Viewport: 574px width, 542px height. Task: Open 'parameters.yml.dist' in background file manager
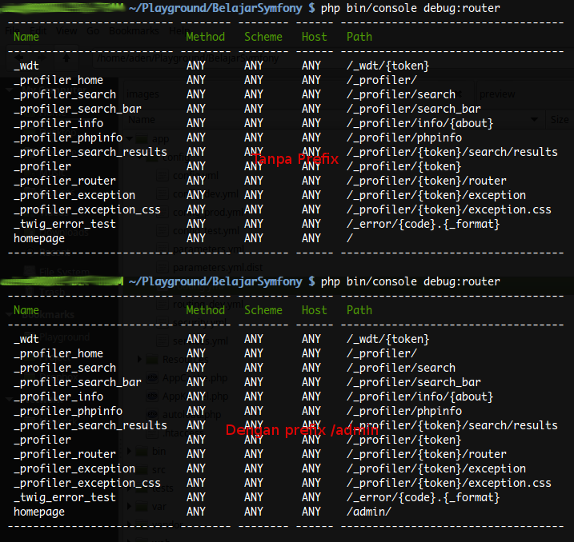(x=217, y=268)
